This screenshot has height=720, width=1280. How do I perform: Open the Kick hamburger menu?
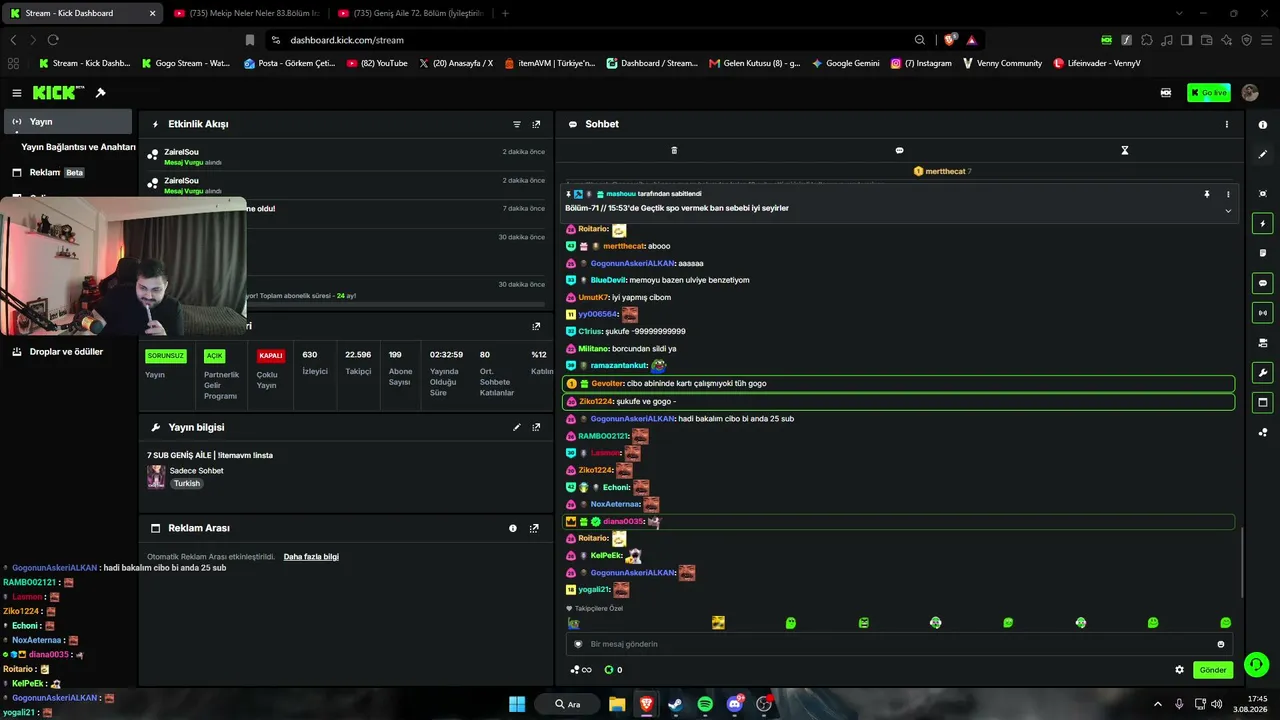[17, 93]
